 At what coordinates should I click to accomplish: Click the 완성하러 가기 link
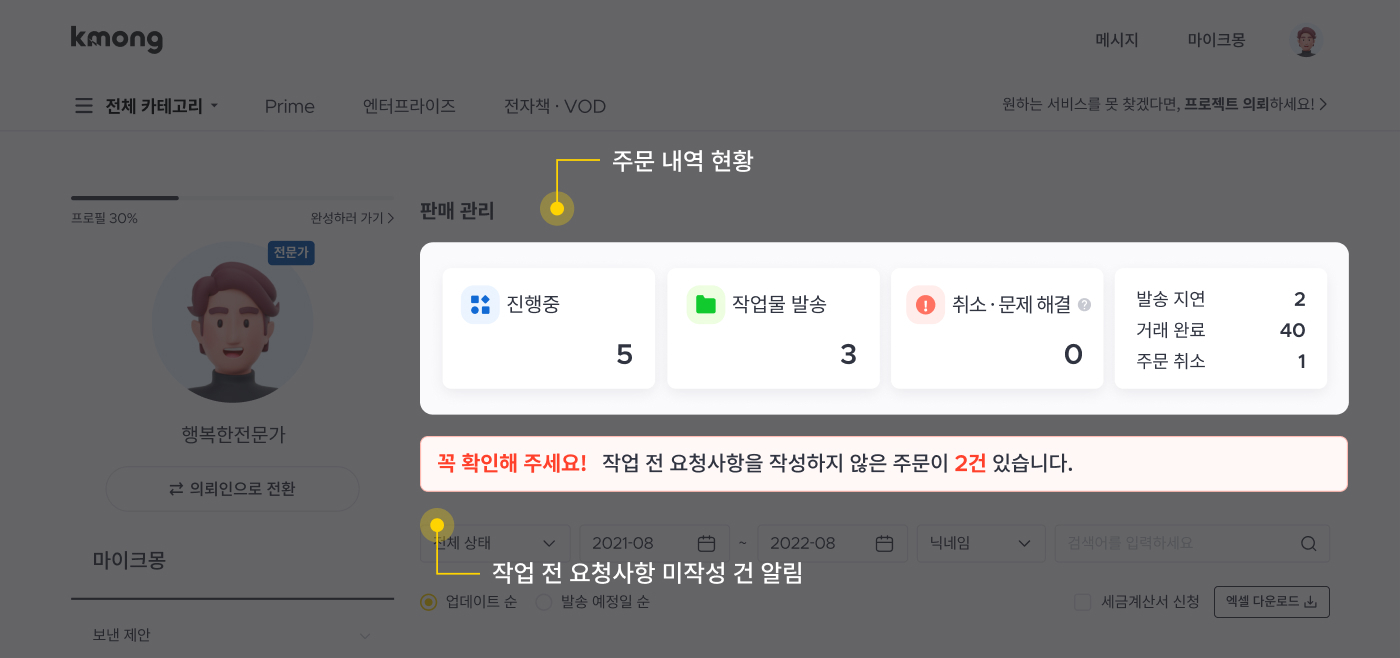click(352, 217)
